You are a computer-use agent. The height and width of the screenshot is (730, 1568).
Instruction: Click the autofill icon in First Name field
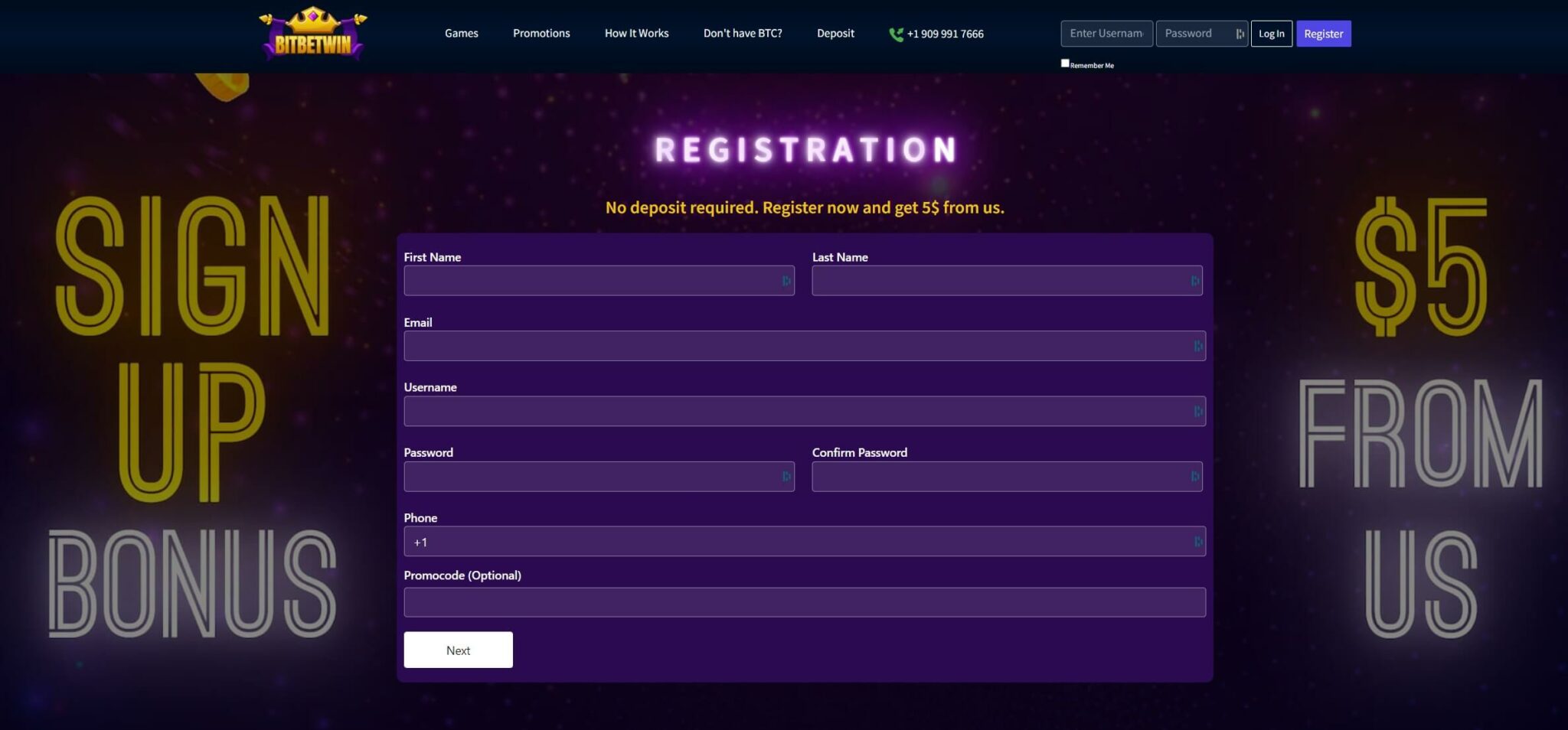click(786, 281)
